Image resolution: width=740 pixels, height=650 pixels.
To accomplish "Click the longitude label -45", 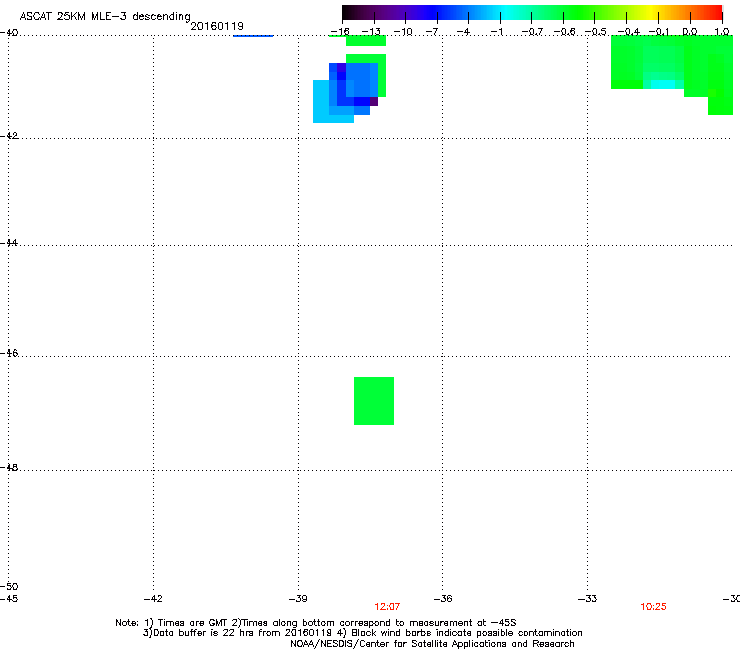I will pyautogui.click(x=9, y=599).
